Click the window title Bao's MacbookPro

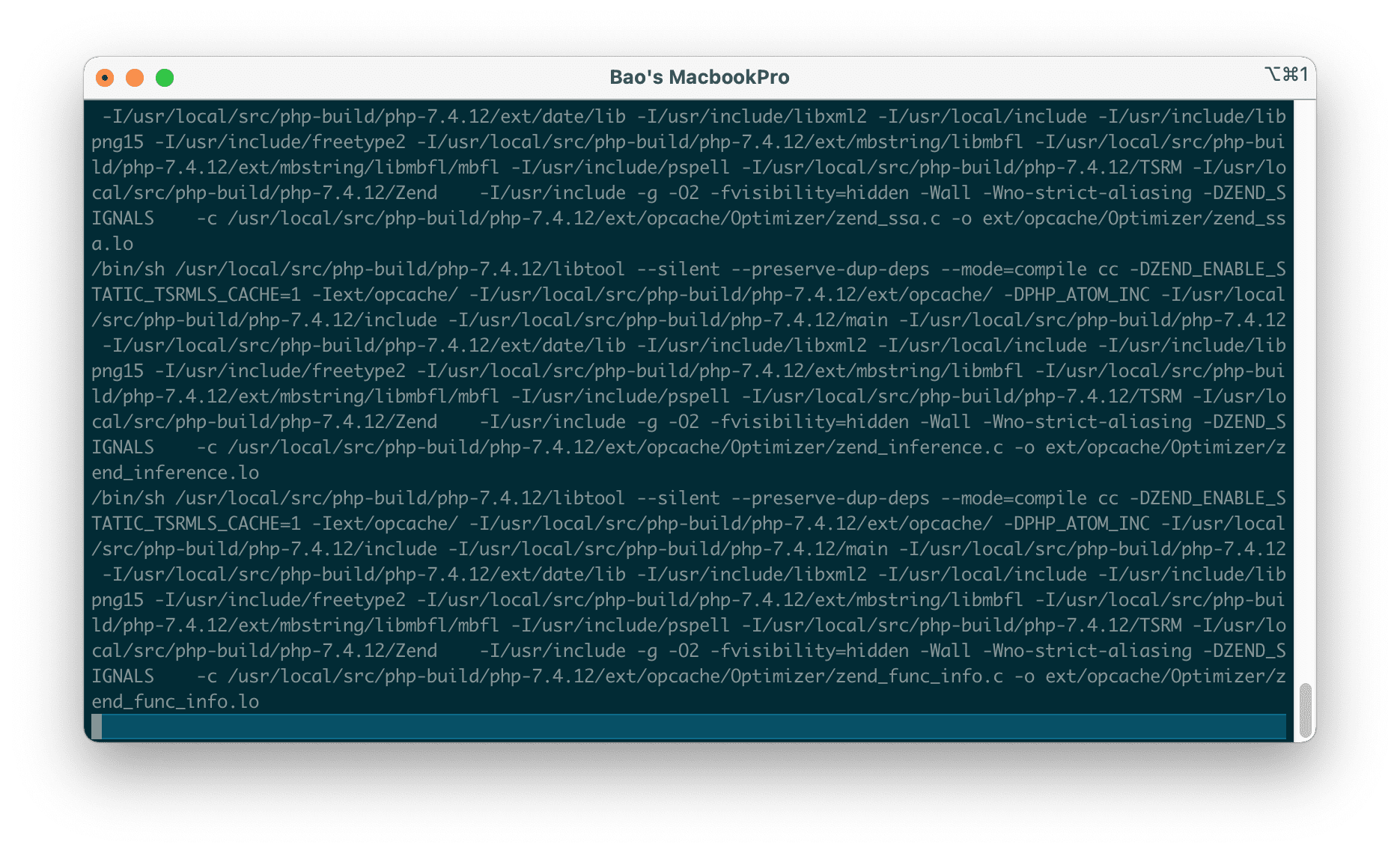click(699, 77)
